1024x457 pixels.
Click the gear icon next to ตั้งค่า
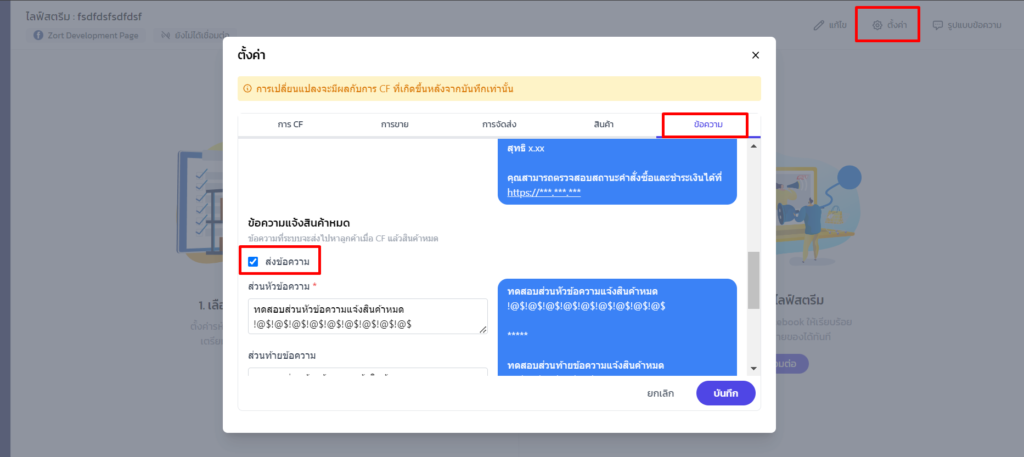click(877, 25)
